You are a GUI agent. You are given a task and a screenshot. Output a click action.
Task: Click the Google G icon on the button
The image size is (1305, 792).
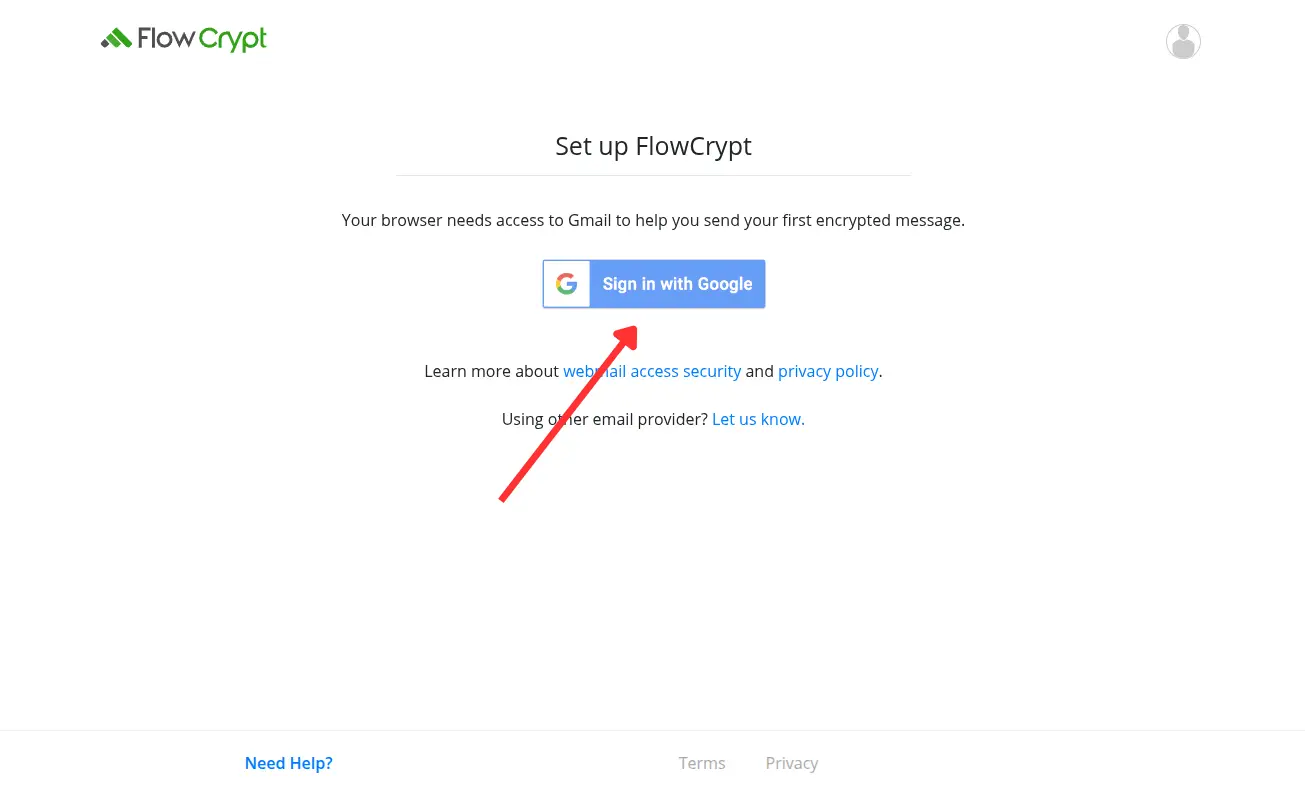coord(566,283)
